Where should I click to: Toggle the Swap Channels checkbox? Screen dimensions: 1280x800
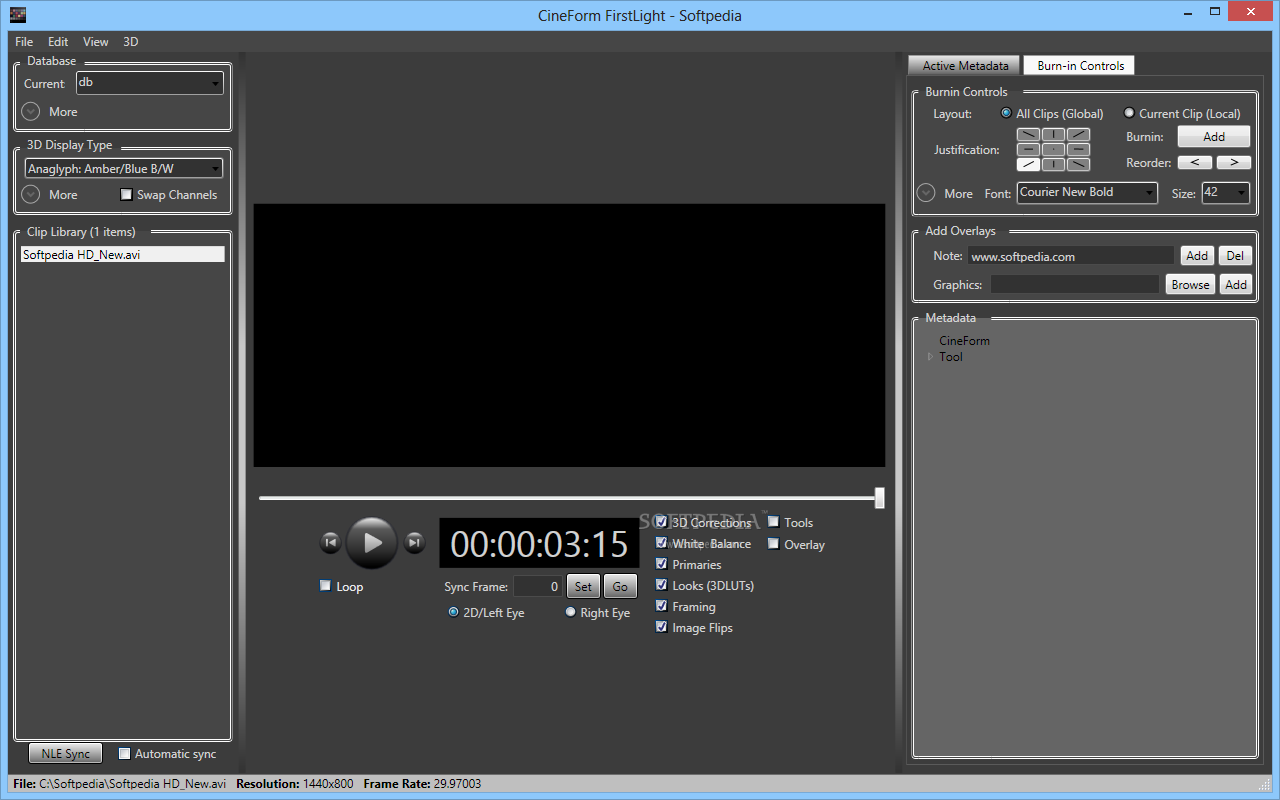point(126,194)
